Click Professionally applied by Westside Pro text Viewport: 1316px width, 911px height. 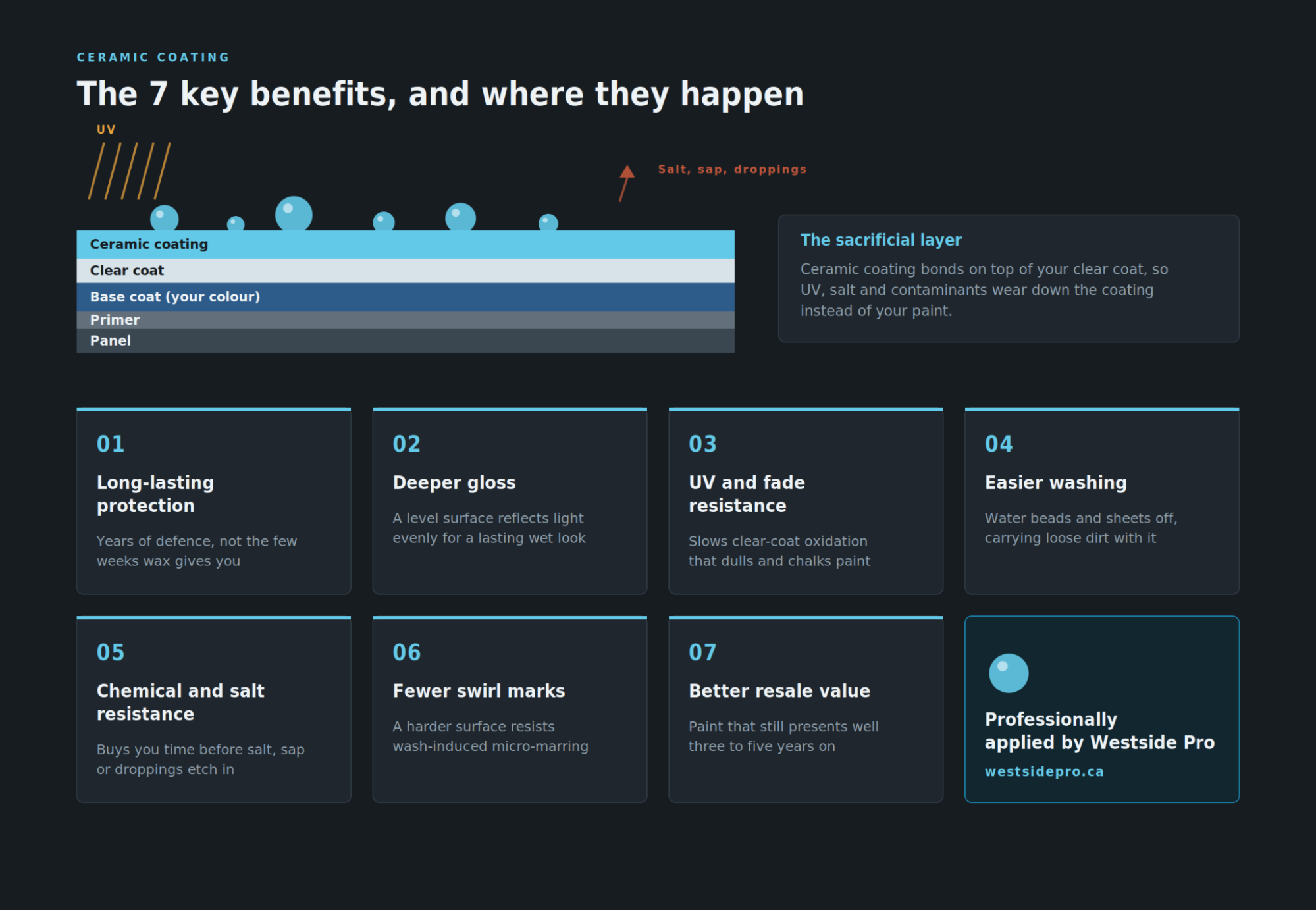coord(1099,731)
